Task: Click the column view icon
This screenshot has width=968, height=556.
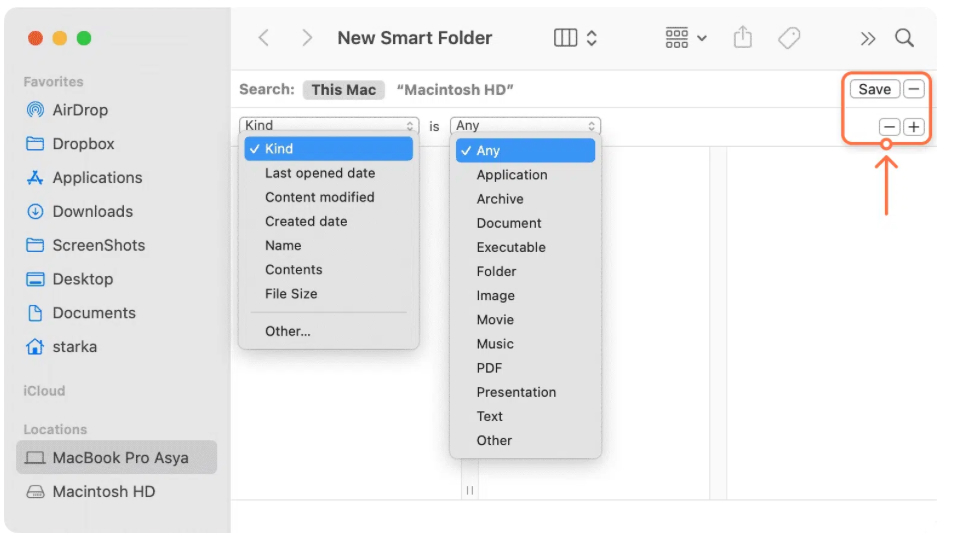Action: (566, 38)
